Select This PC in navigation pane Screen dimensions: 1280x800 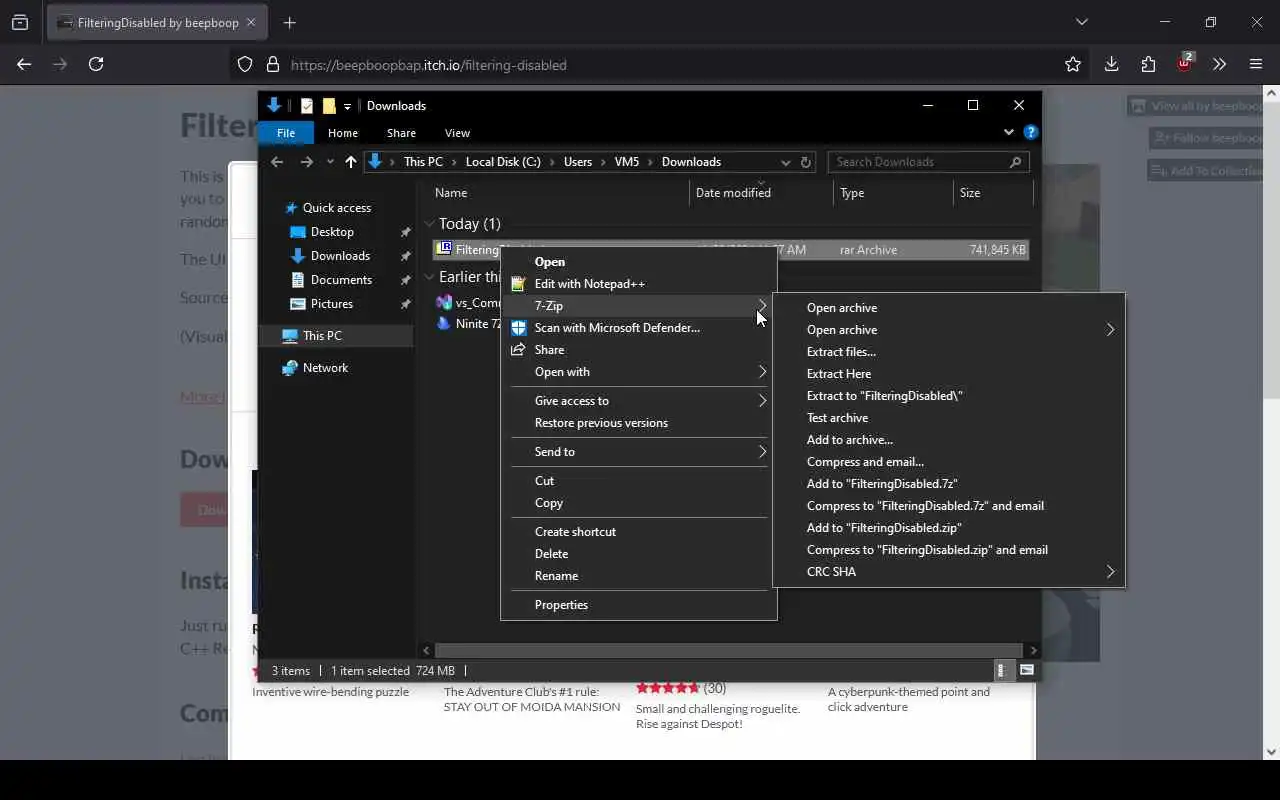[x=322, y=336]
